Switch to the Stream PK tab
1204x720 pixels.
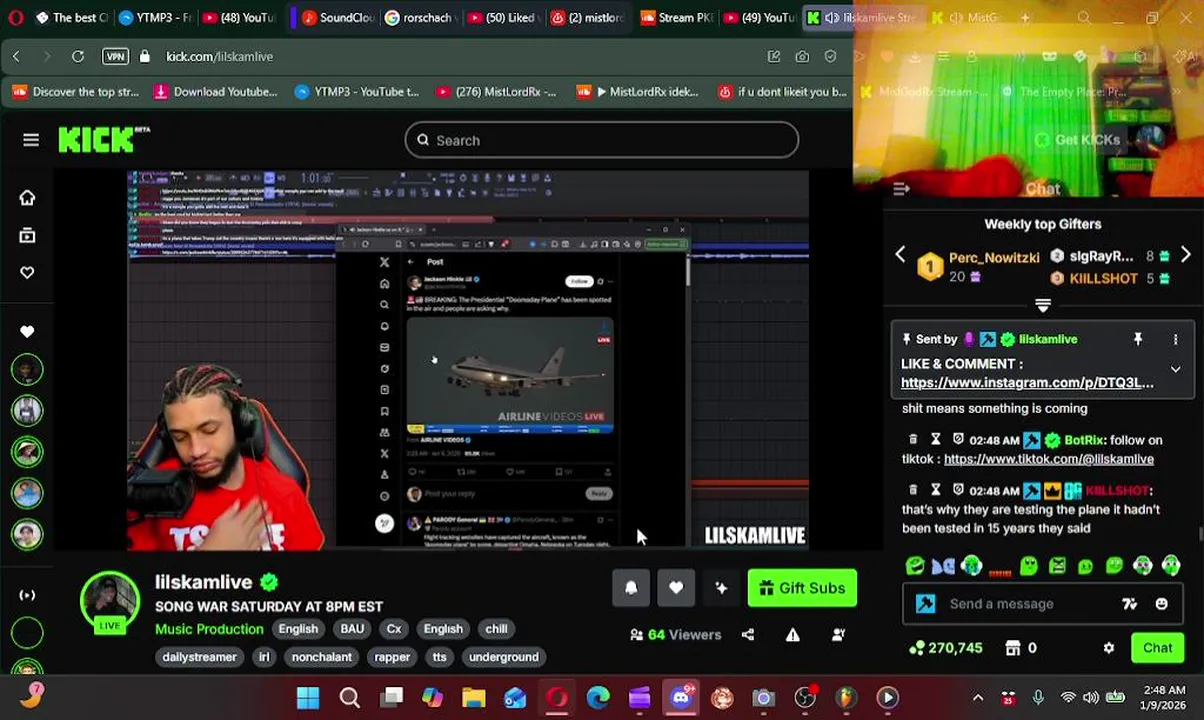[x=675, y=17]
